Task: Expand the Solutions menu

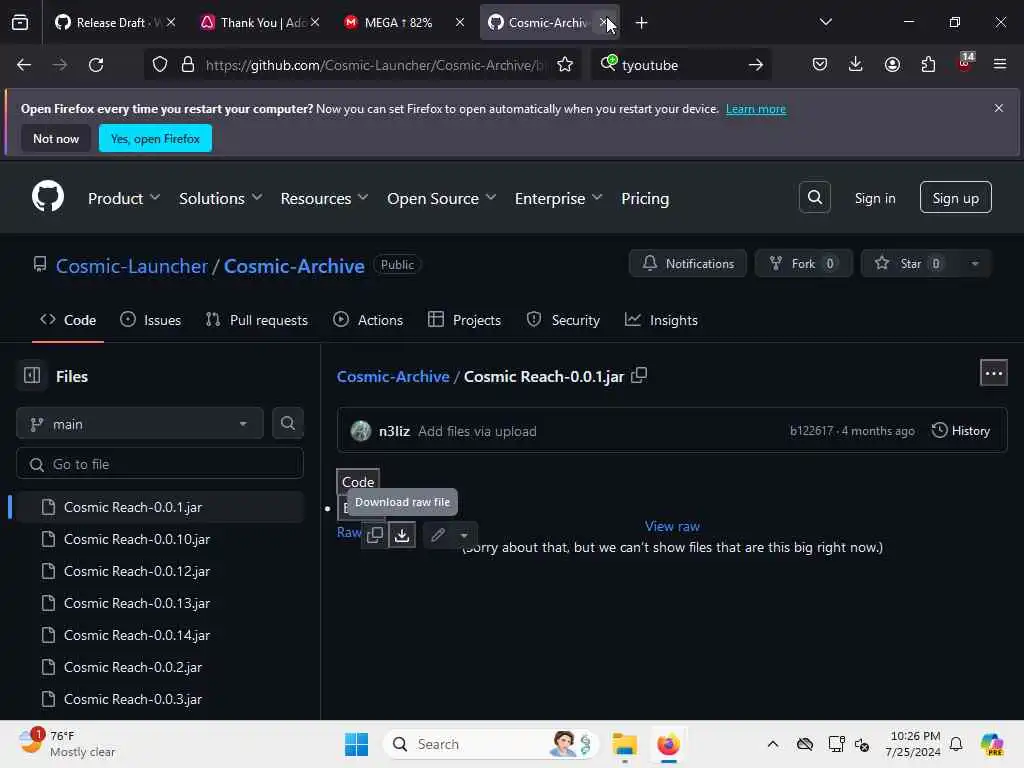Action: (221, 198)
